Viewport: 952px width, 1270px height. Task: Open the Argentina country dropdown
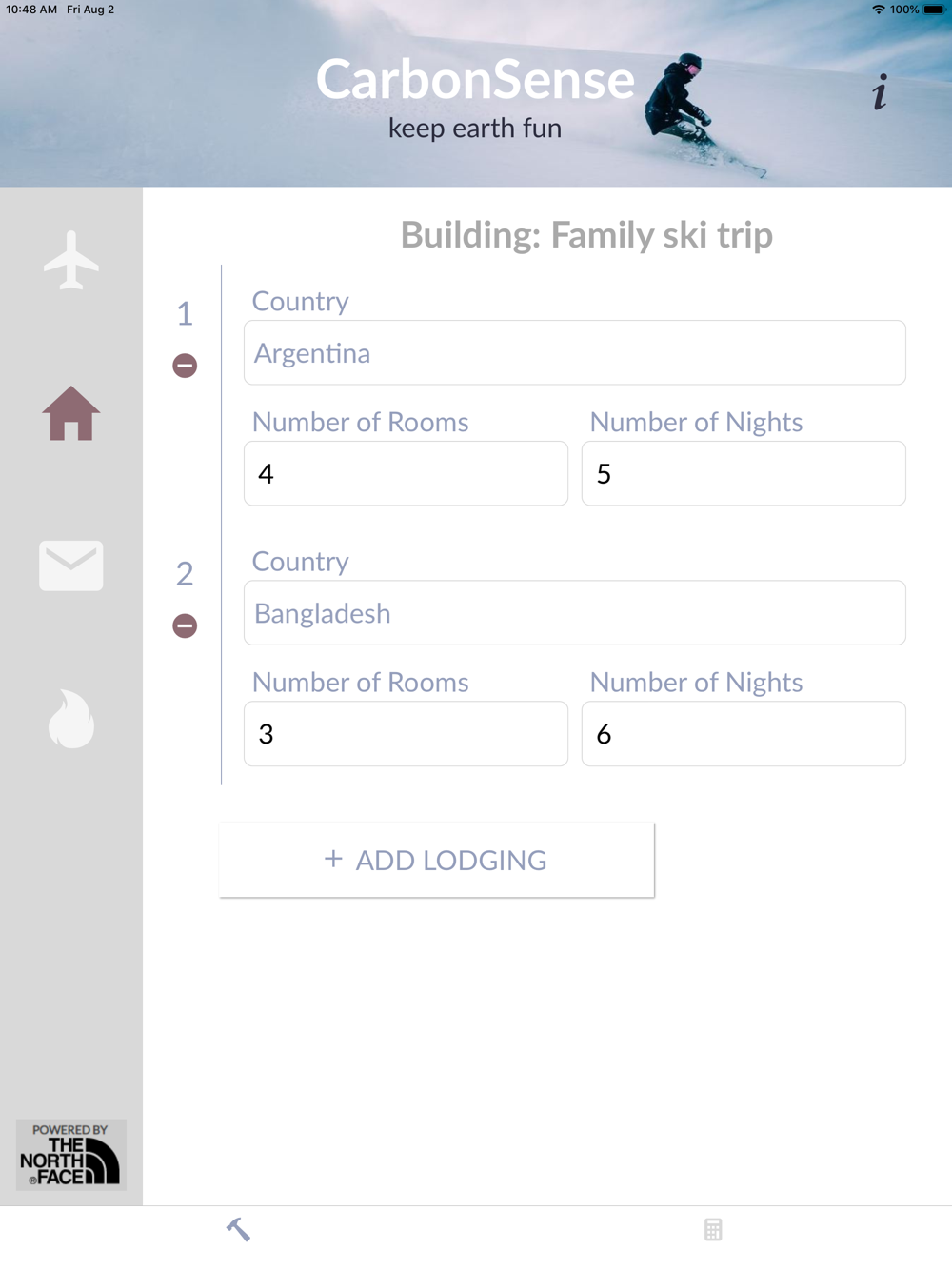click(x=574, y=353)
